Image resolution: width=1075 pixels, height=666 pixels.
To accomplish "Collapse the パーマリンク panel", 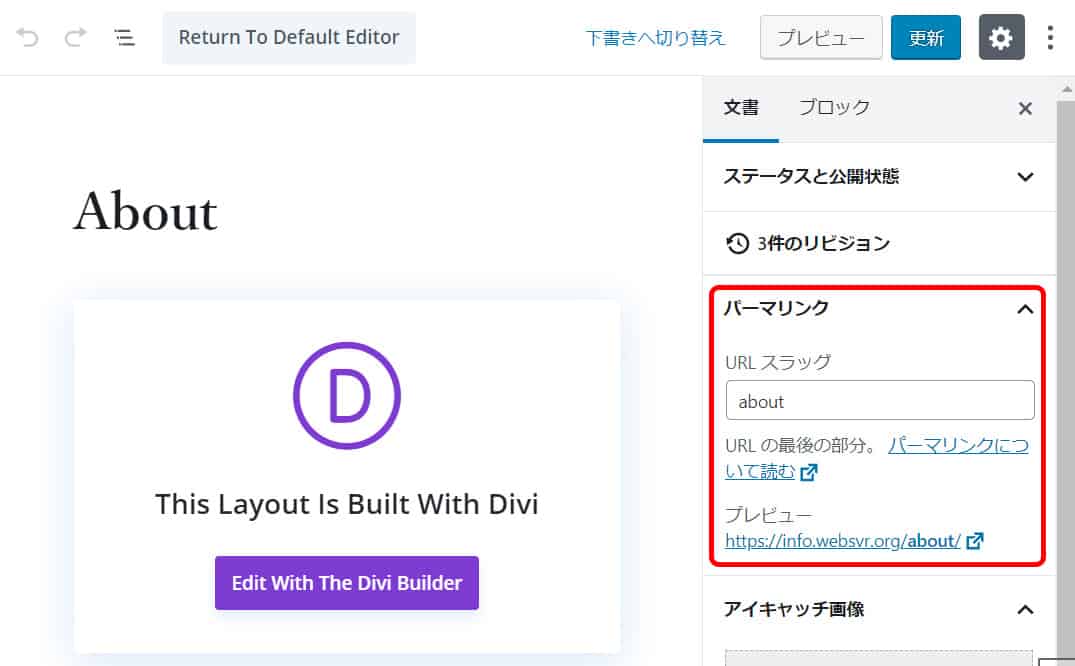I will tap(1024, 309).
